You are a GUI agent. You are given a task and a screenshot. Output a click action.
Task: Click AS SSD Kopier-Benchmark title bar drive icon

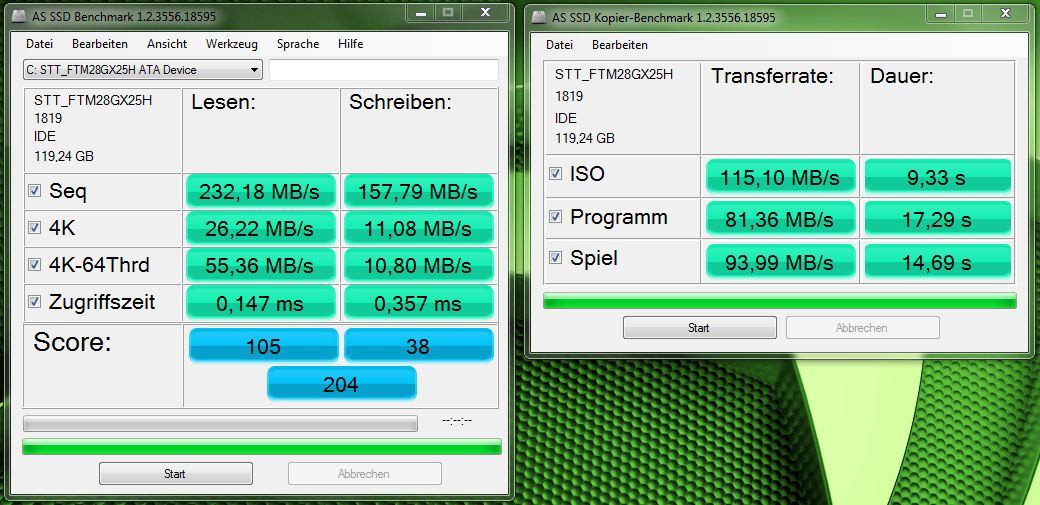539,17
